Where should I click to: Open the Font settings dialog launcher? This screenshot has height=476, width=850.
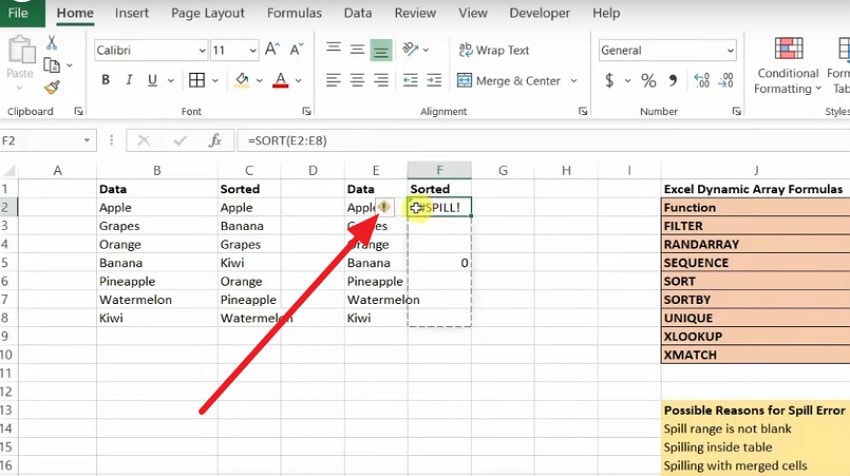click(x=307, y=111)
